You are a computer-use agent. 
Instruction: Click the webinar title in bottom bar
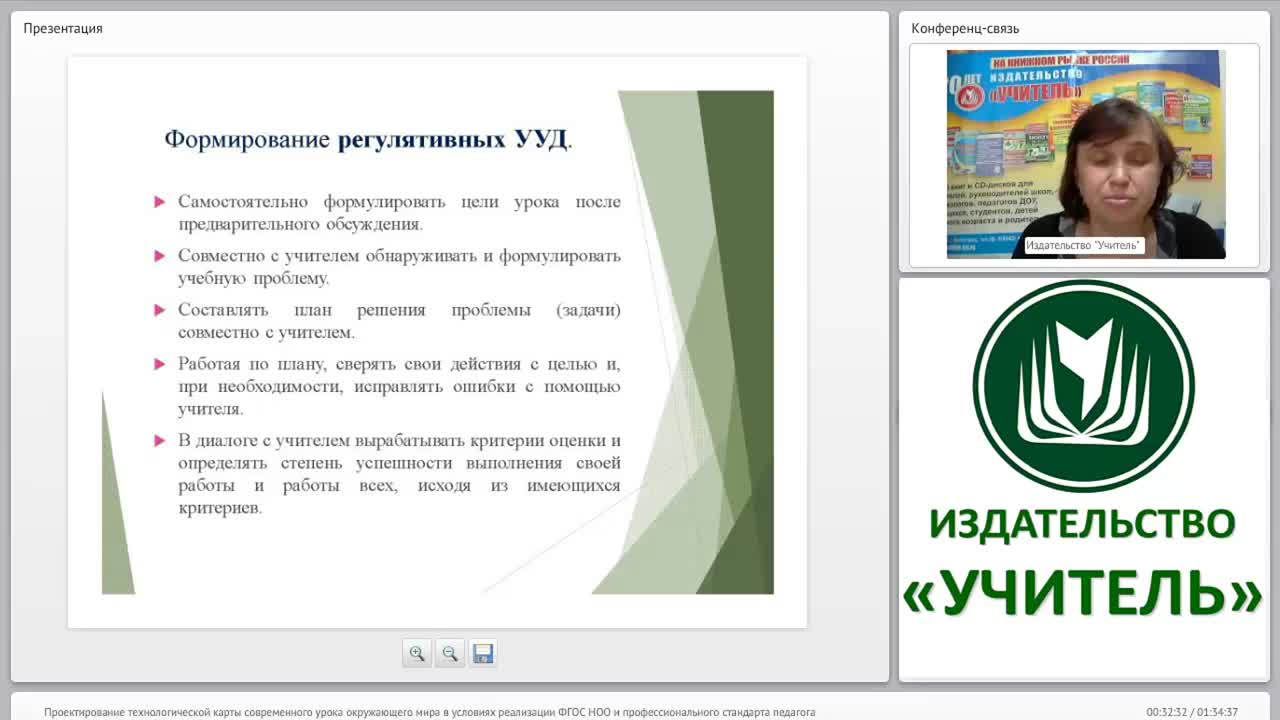[430, 712]
